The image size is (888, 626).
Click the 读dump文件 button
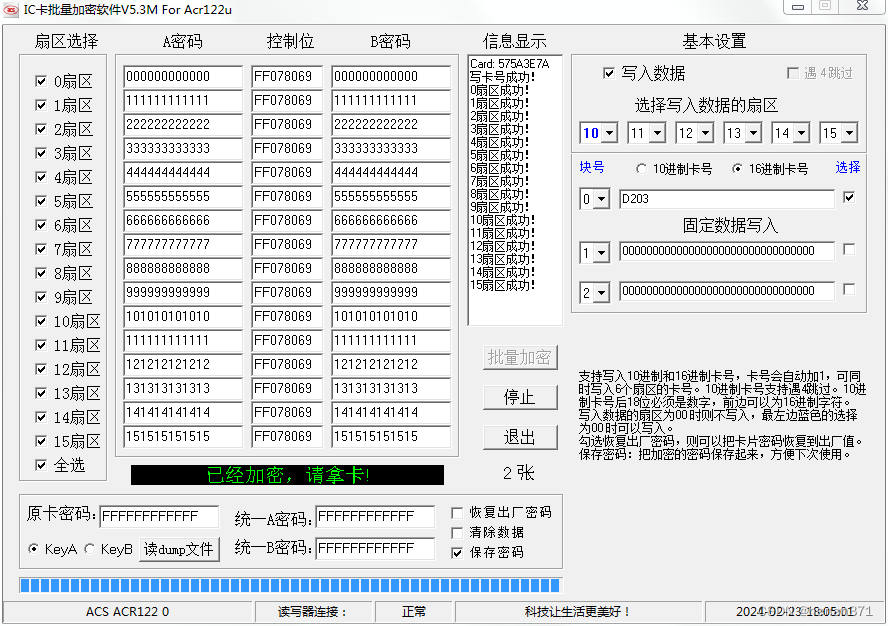point(179,549)
